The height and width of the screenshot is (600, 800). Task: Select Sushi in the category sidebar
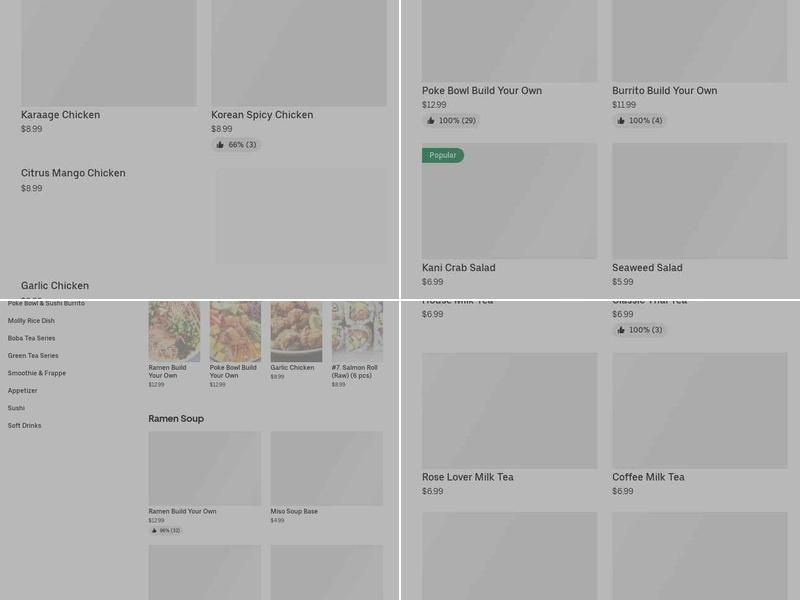pyautogui.click(x=16, y=408)
